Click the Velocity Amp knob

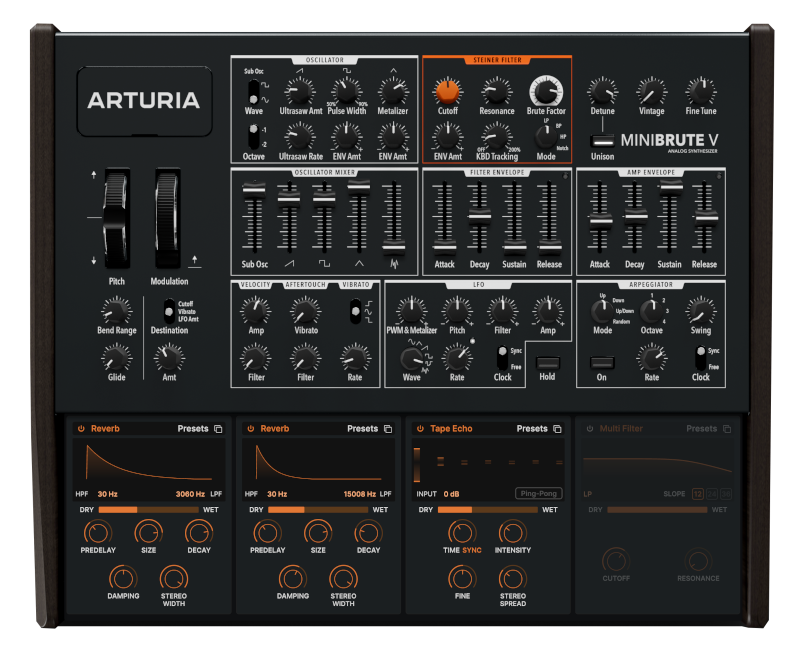pyautogui.click(x=256, y=311)
